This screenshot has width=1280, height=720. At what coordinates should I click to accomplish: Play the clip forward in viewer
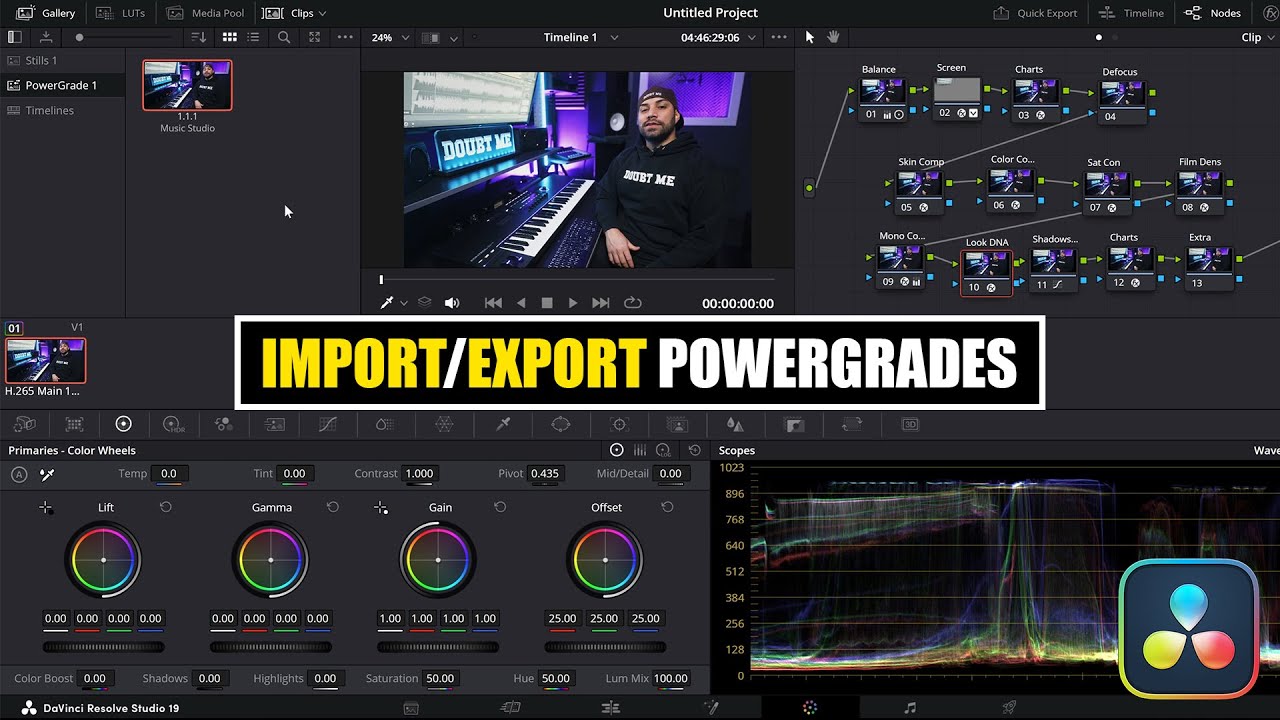pyautogui.click(x=573, y=303)
